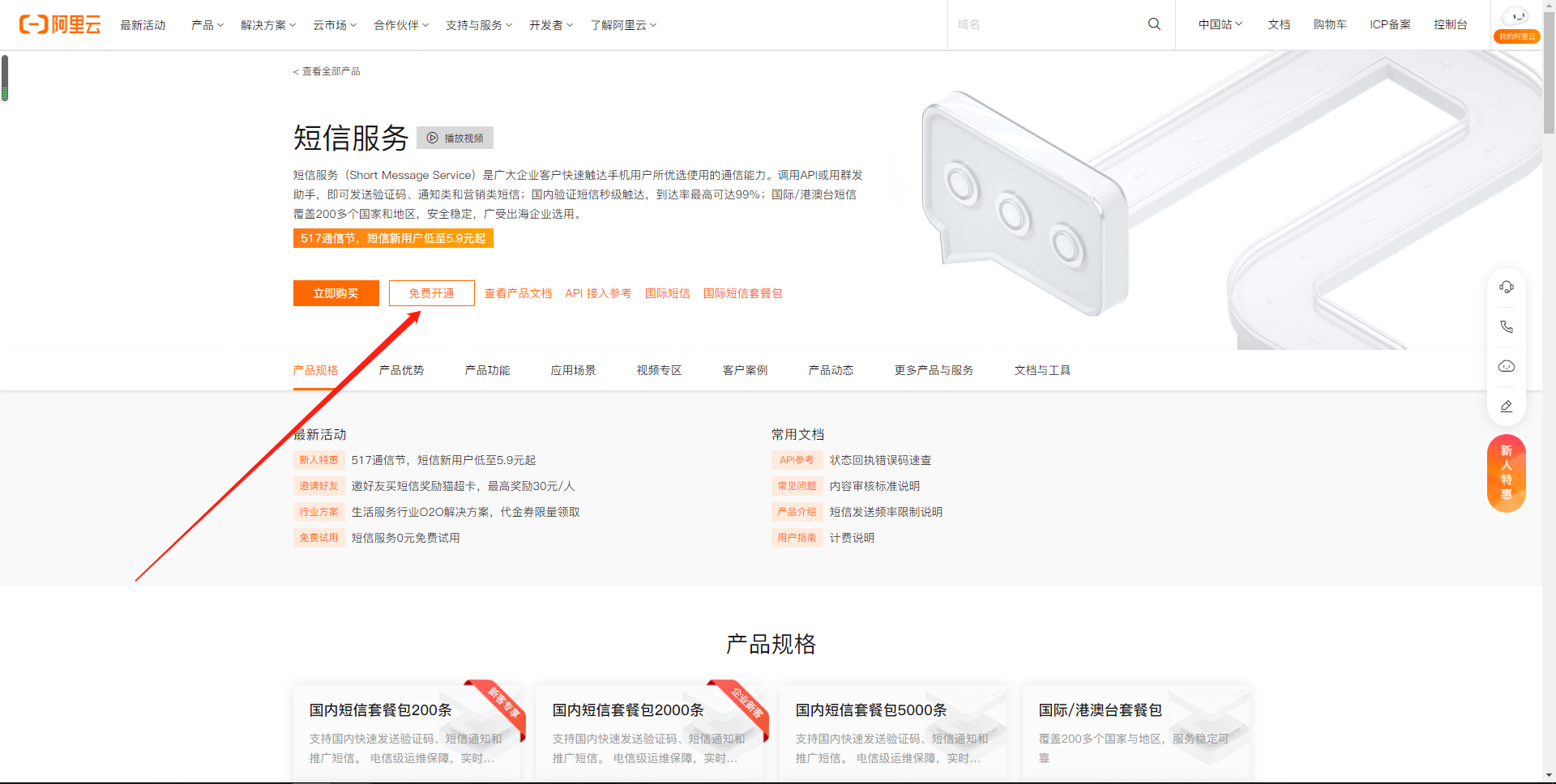Screen dimensions: 1556x784
Task: Expand the 支持与服务 dropdown menu
Action: click(479, 25)
